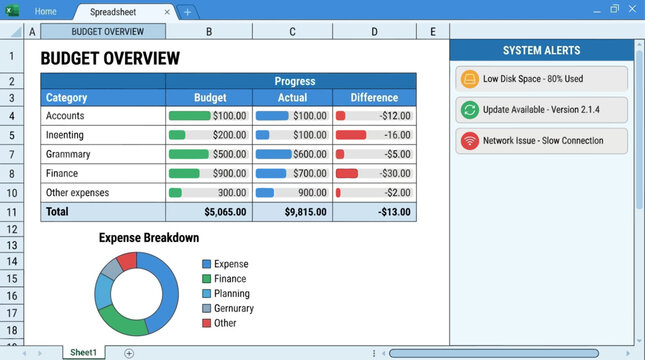Screen dimensions: 645x360
Task: Click the green Finance legend swatch
Action: (206, 279)
